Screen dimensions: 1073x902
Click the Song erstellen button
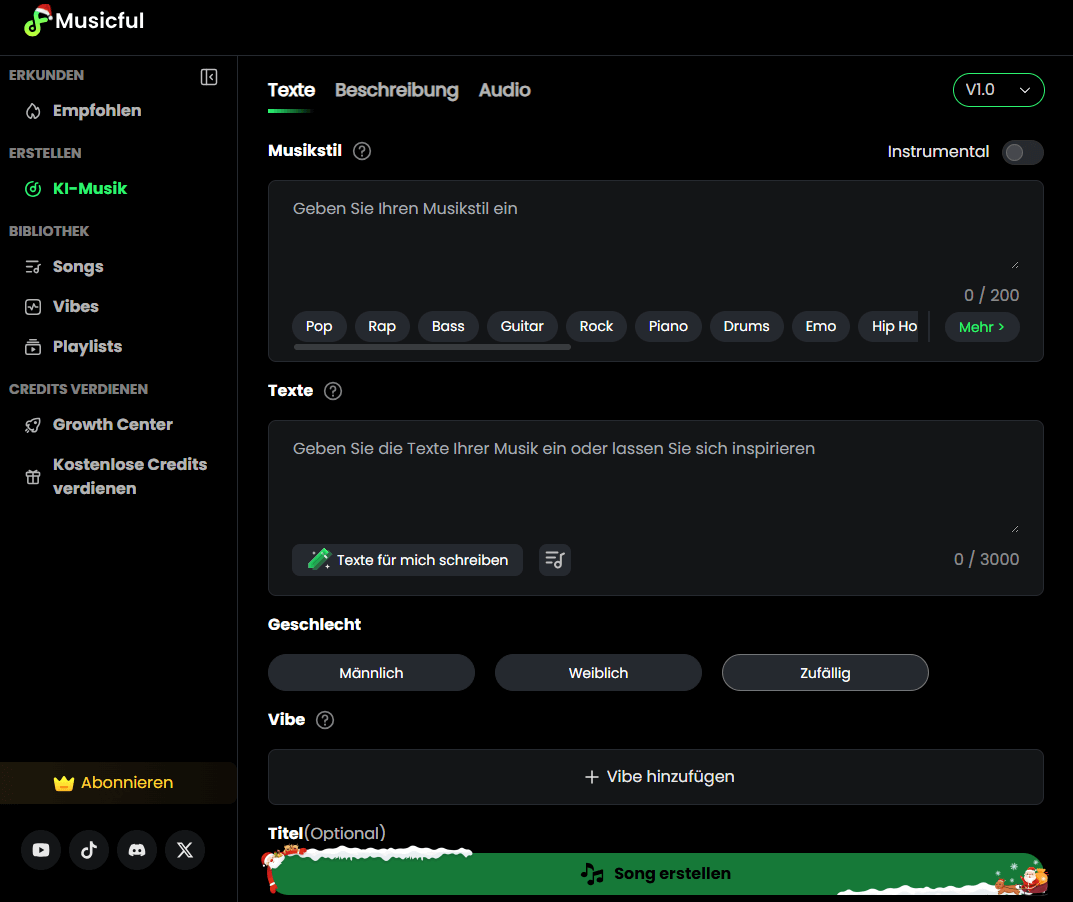coord(656,874)
